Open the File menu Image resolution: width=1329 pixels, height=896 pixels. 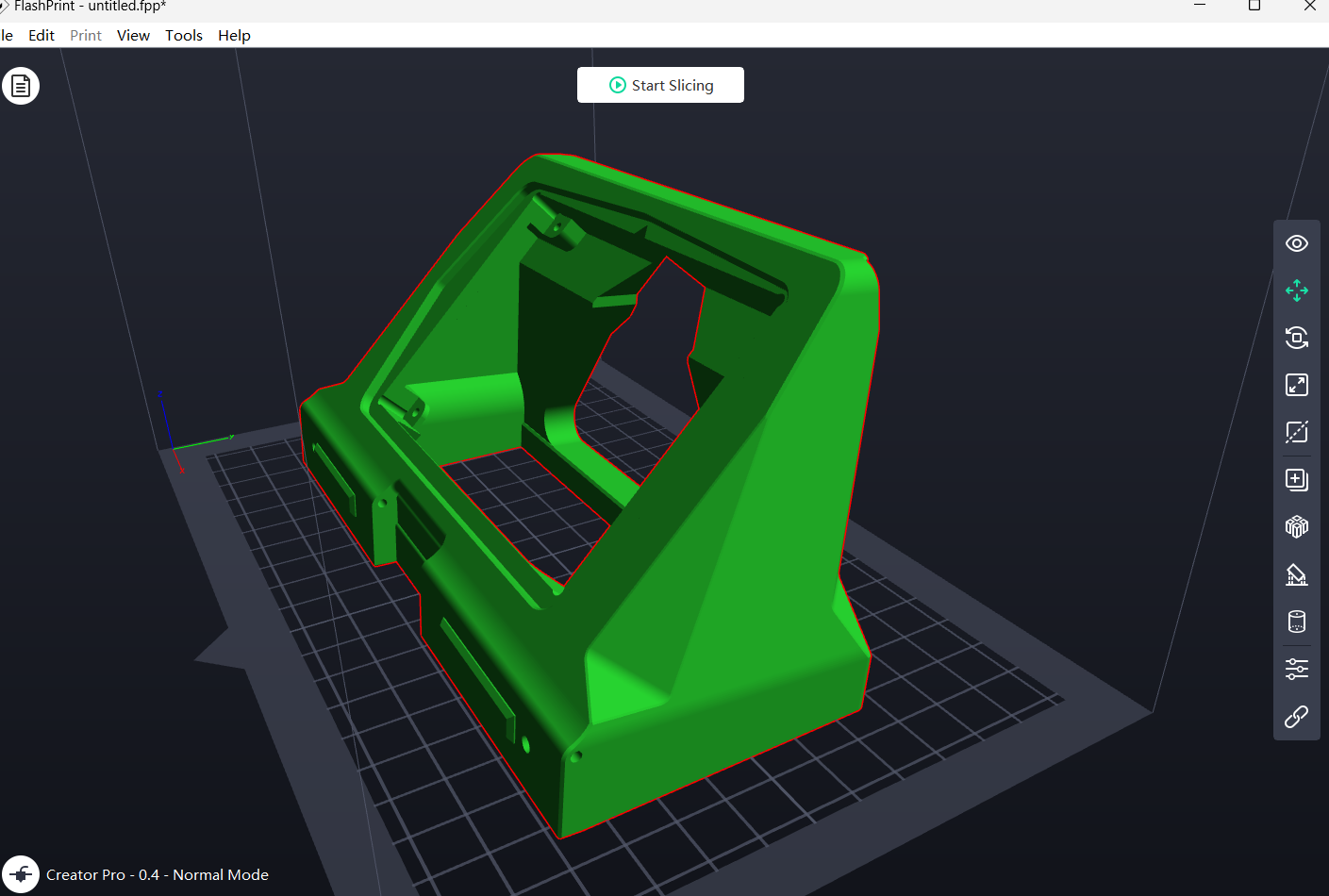[x=6, y=36]
